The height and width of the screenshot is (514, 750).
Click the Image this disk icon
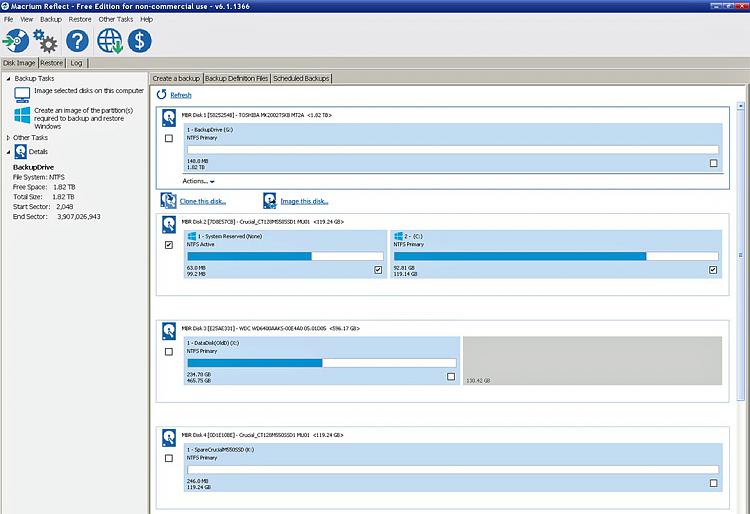(x=270, y=201)
